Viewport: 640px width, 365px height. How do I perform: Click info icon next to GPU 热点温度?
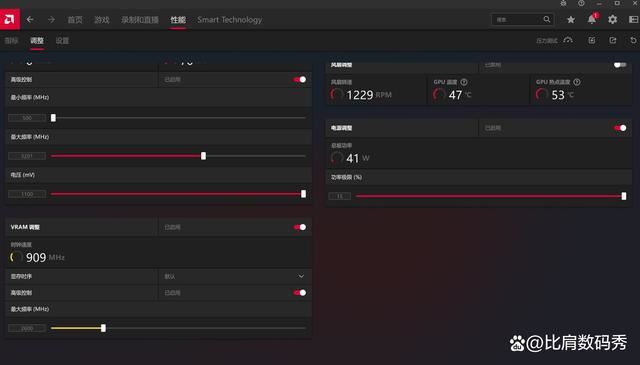pyautogui.click(x=577, y=82)
